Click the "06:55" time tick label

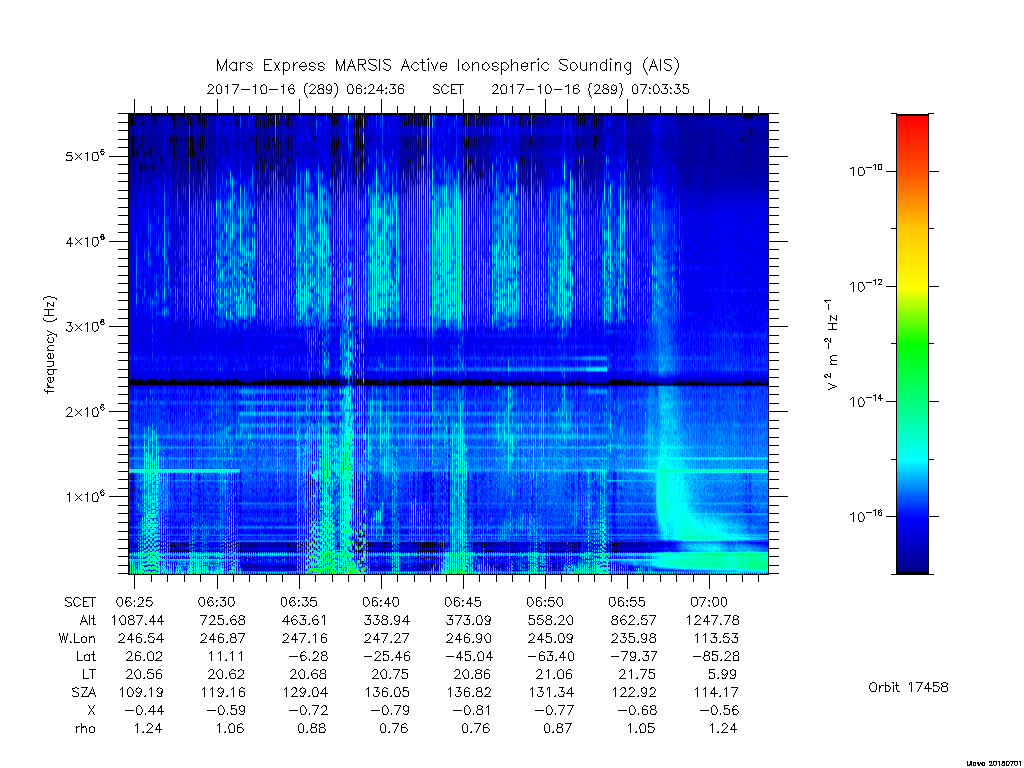click(x=627, y=602)
